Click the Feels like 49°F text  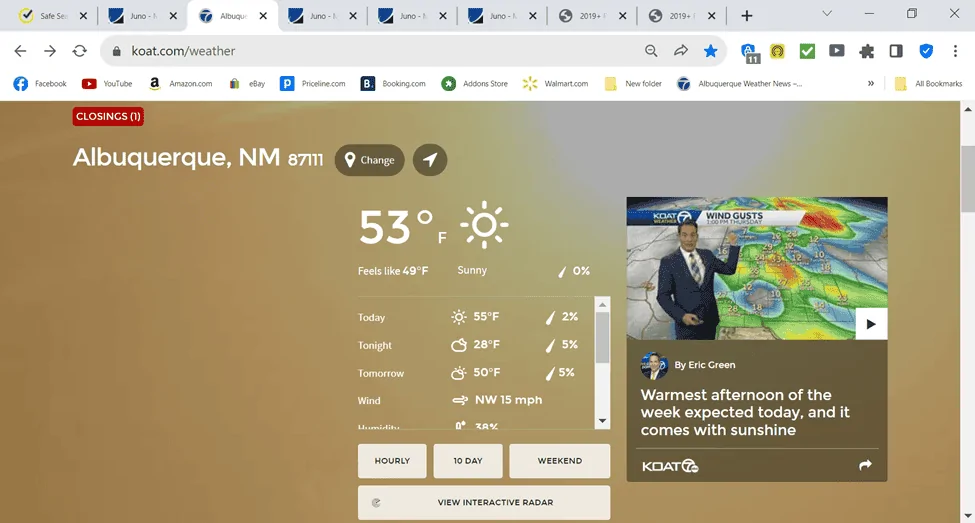393,271
